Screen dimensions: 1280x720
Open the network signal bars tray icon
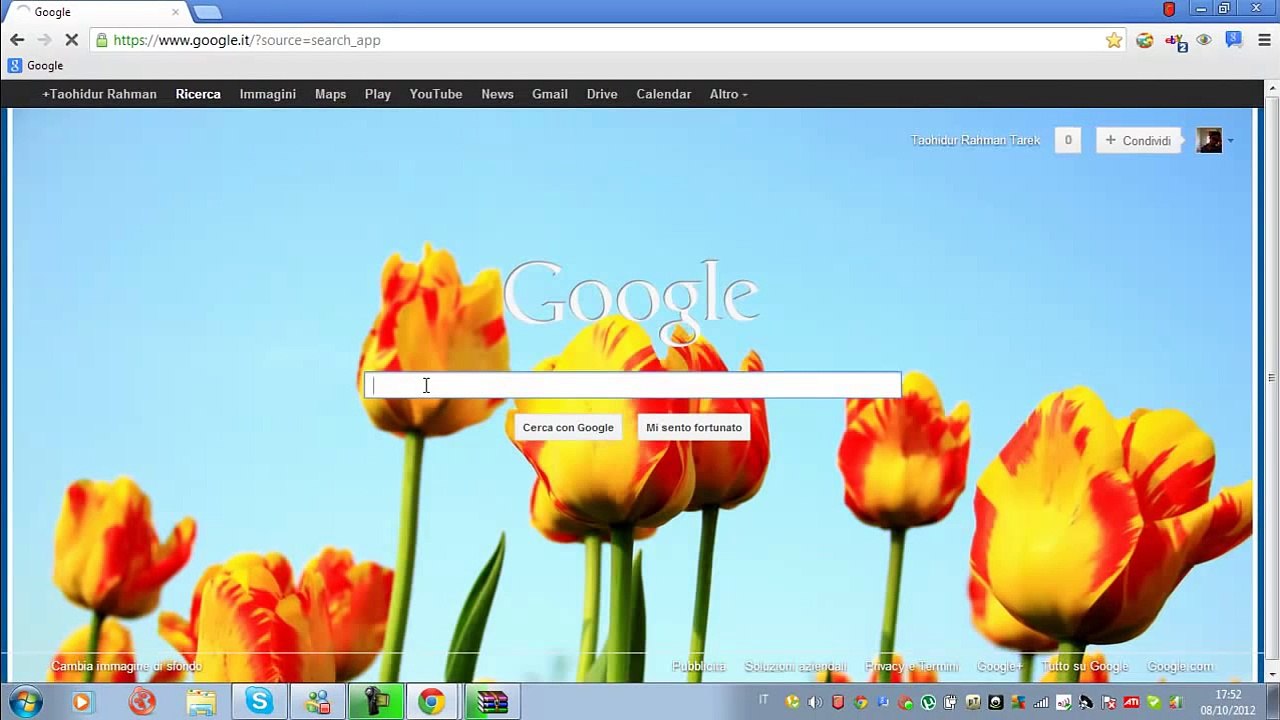click(1041, 702)
